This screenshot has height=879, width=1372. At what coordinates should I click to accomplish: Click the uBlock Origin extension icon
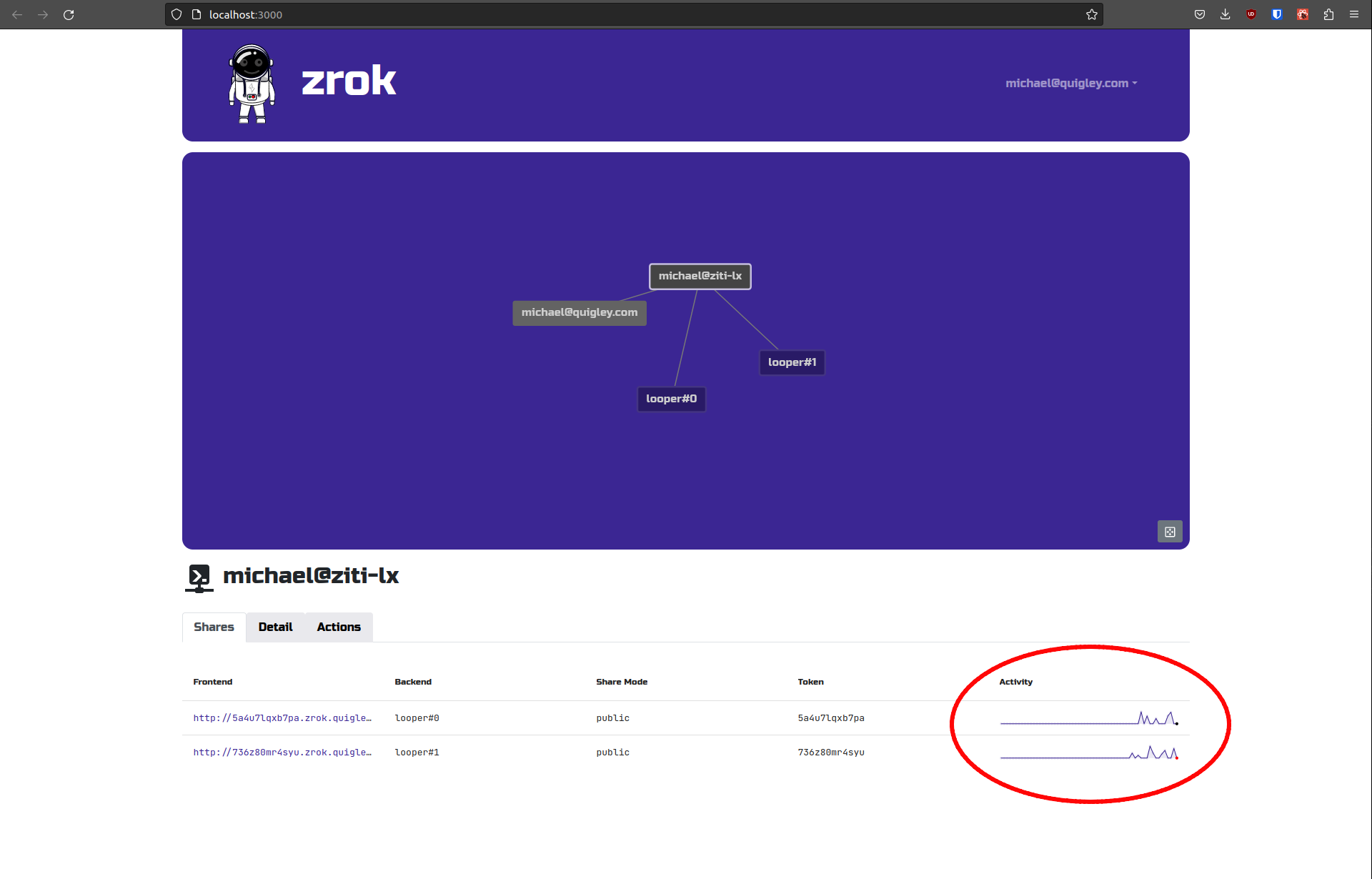pos(1251,14)
